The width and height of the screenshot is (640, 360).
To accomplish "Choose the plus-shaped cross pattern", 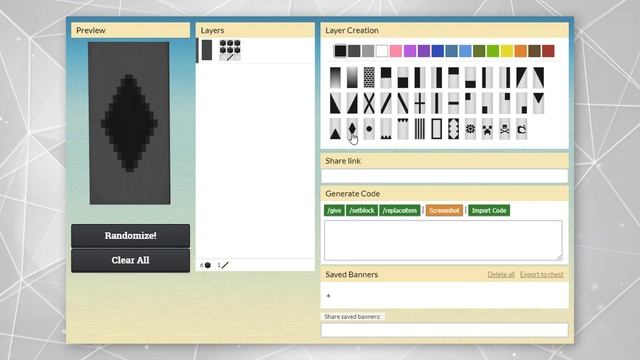I will [420, 103].
